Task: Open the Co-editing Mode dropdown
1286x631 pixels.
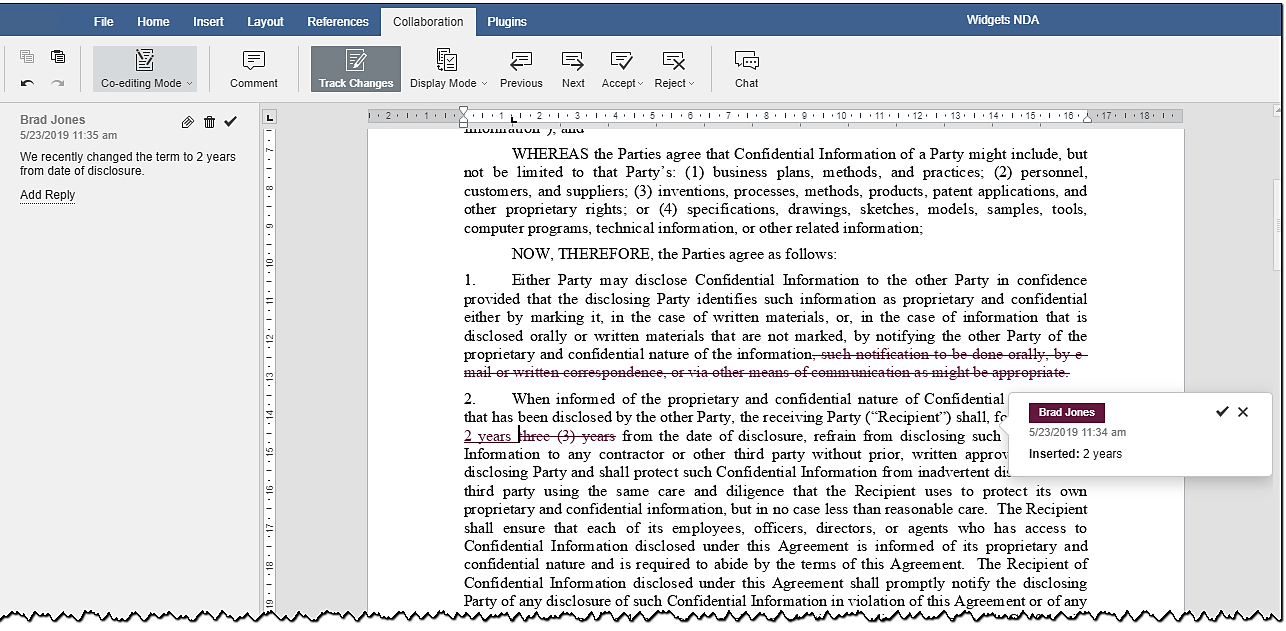Action: point(145,69)
